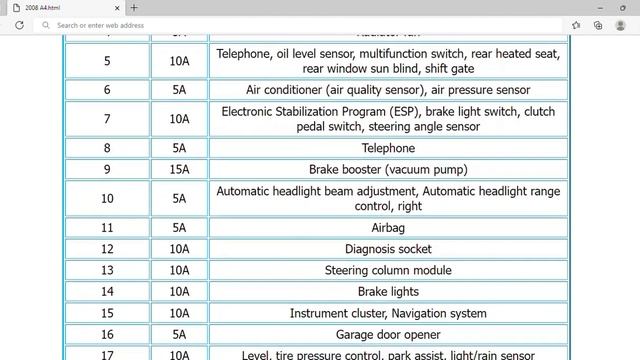The width and height of the screenshot is (640, 360).
Task: Select the 10A rating in fuse 7 row
Action: coord(180,119)
